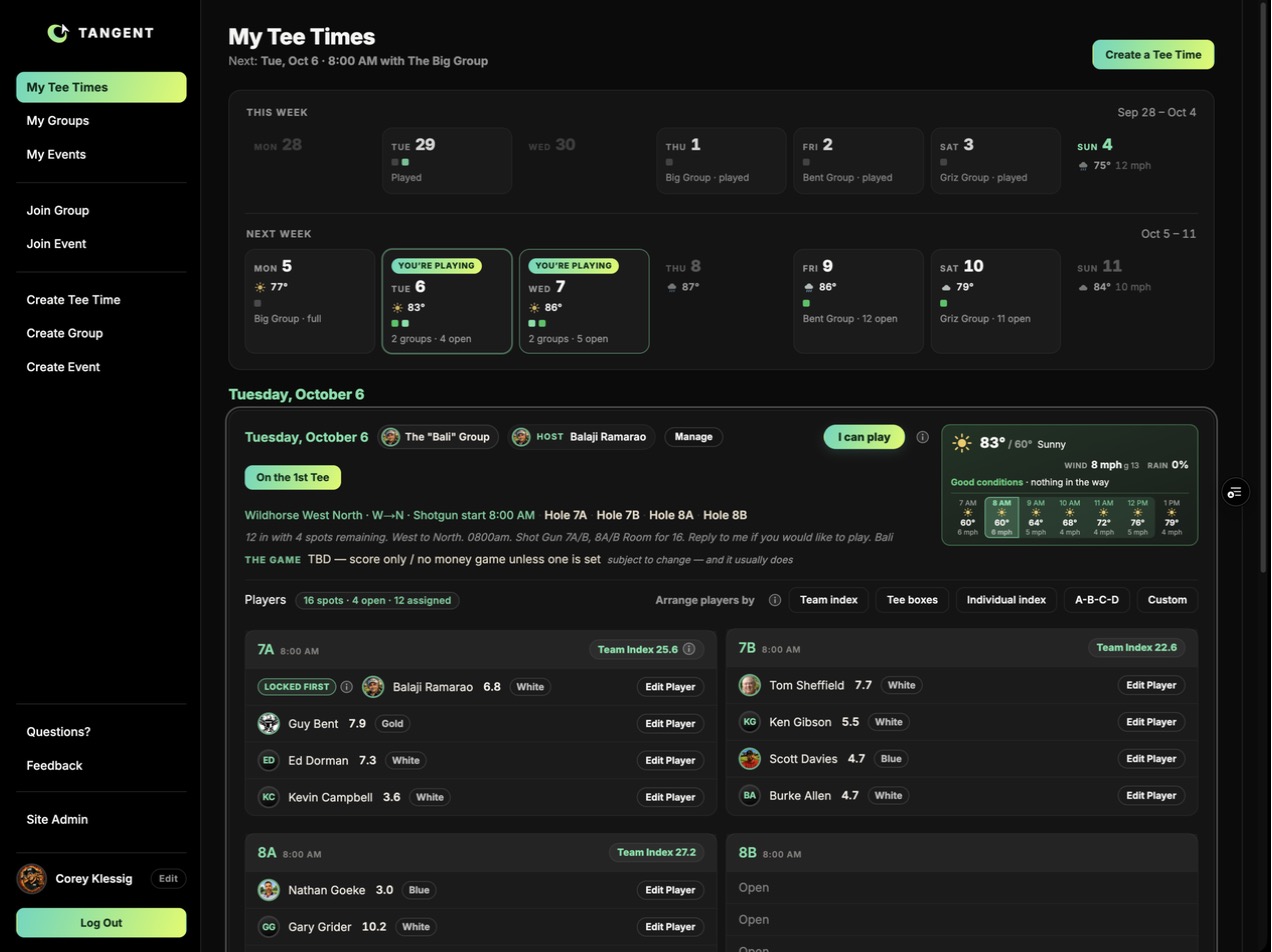Select Create Event in the sidebar
Viewport: 1272px width, 952px height.
coord(101,367)
